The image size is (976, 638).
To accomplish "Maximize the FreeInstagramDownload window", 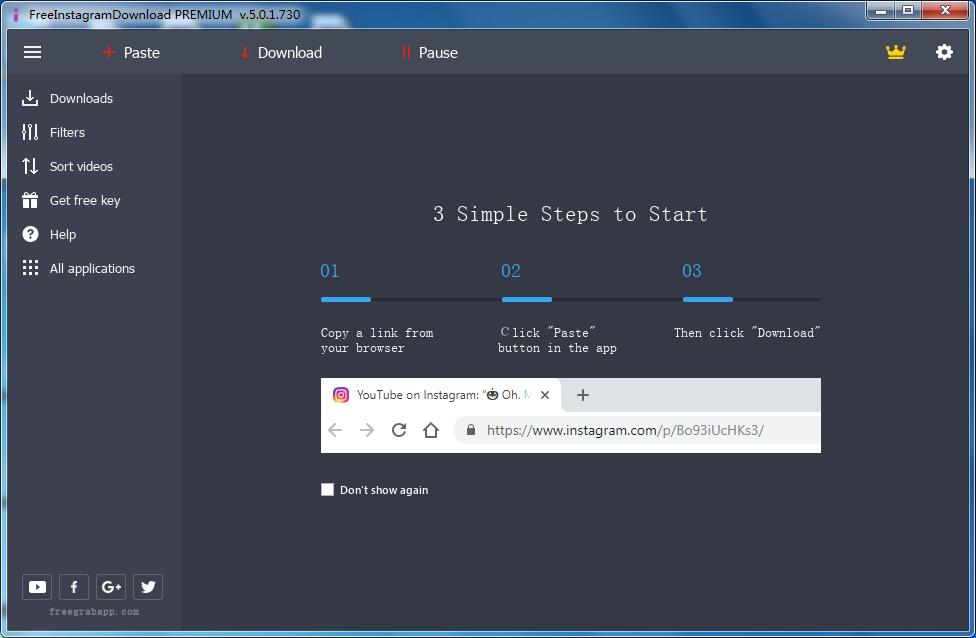I will tap(908, 11).
